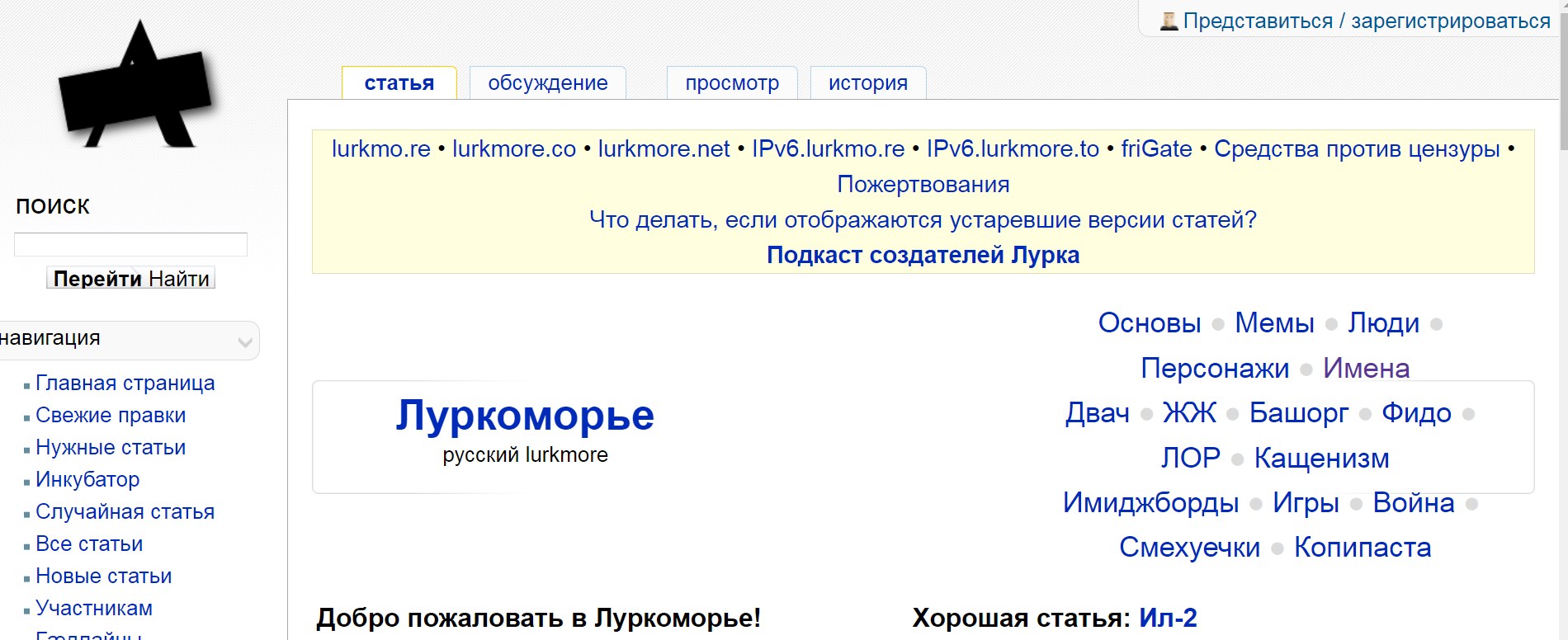Viewport: 1568px width, 640px height.
Task: Click the Представиться / зарегистрироваться link
Action: coord(1367,21)
